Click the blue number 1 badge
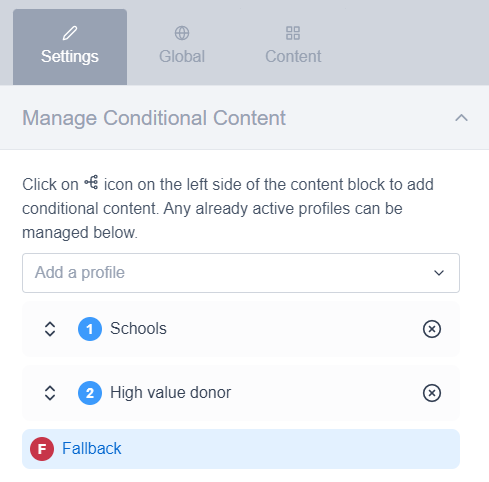The height and width of the screenshot is (482, 489). coord(90,329)
